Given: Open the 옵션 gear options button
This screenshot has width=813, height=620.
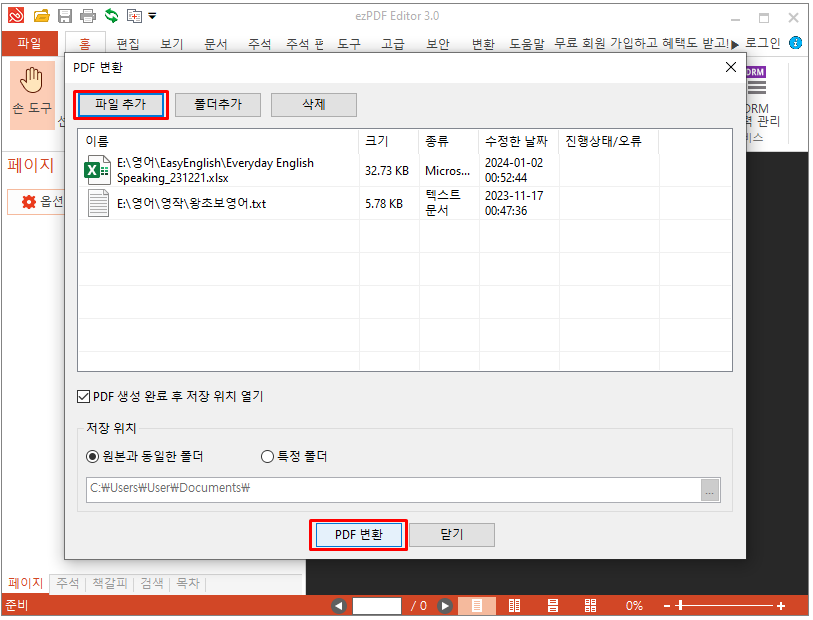Looking at the screenshot, I should click(x=36, y=202).
